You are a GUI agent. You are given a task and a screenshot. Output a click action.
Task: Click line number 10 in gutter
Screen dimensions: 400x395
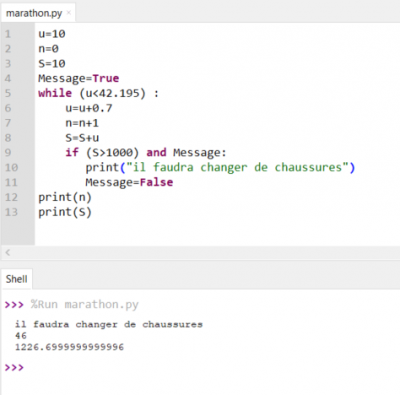(11, 167)
